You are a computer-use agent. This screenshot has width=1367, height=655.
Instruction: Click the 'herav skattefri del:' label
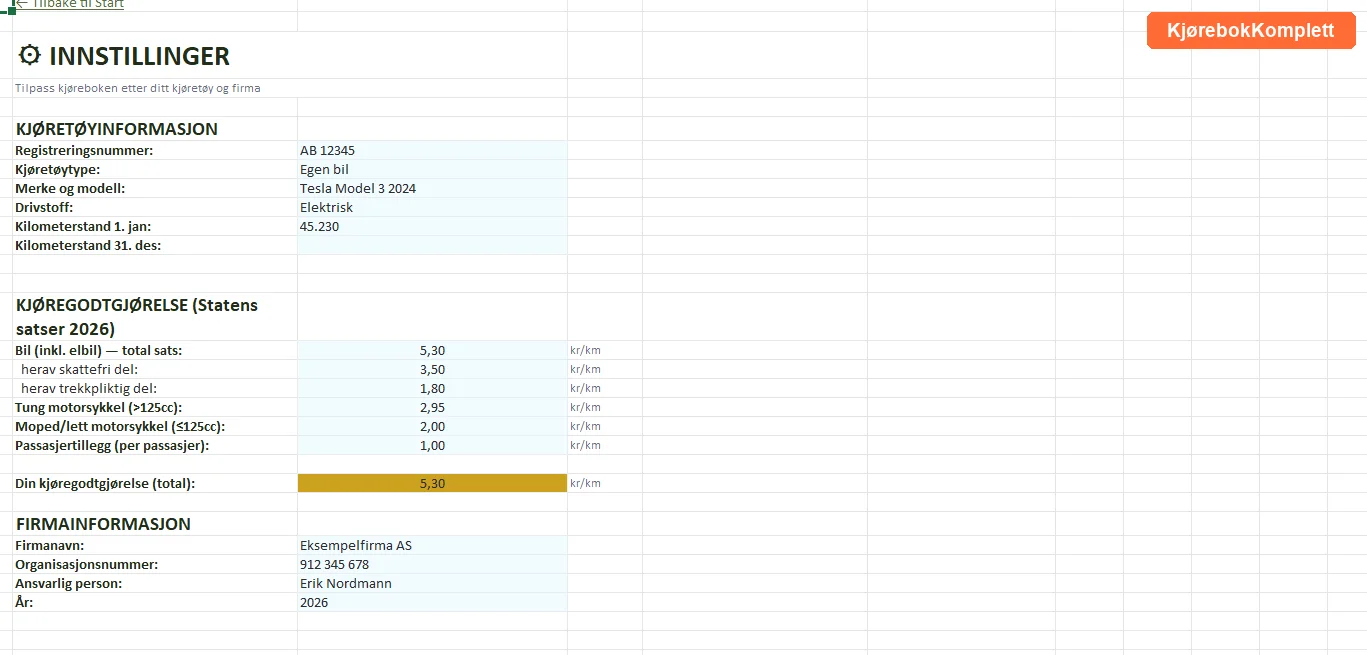coord(80,370)
